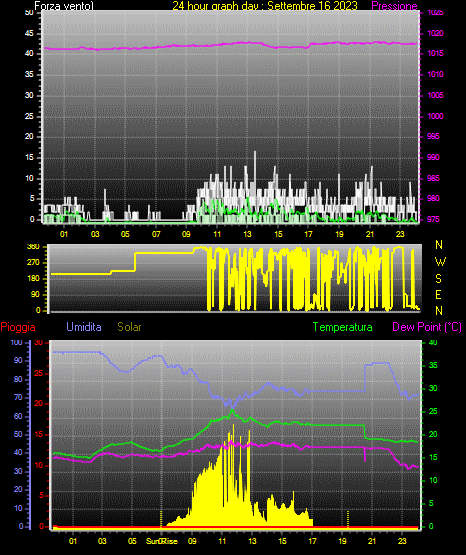Click green temperature axis value 40

coord(433,343)
